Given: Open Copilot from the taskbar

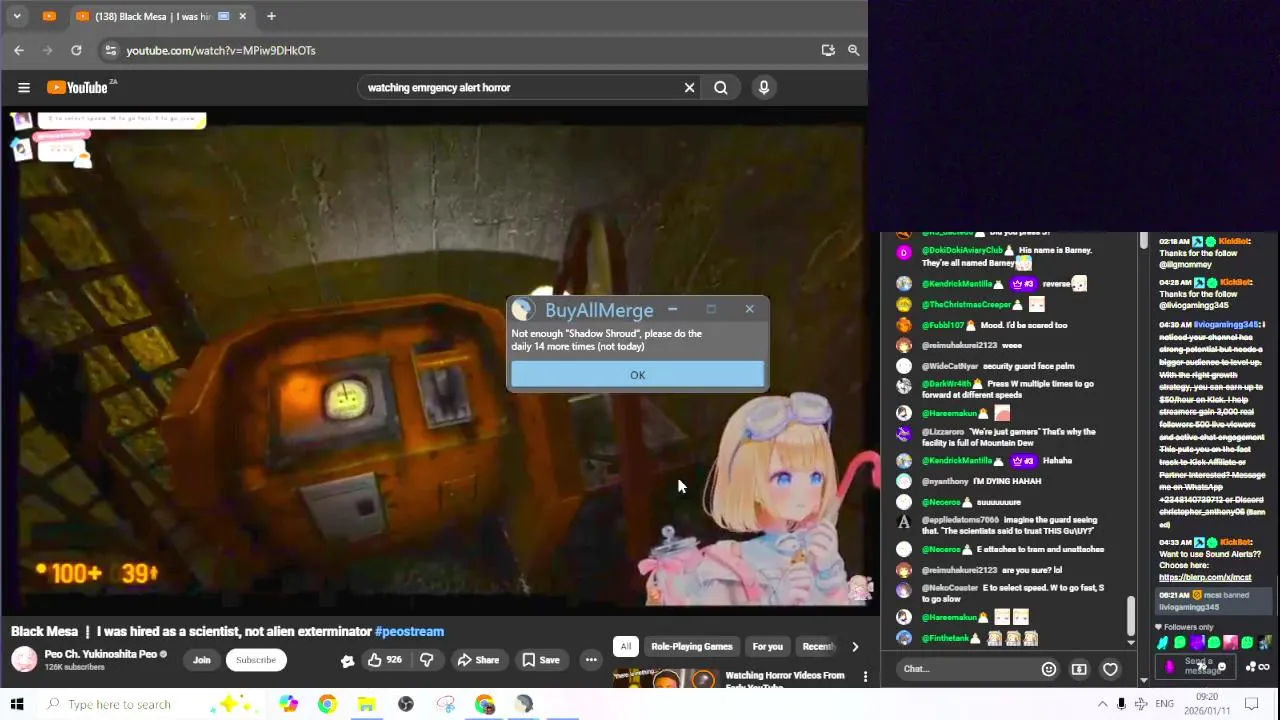Looking at the screenshot, I should [289, 704].
